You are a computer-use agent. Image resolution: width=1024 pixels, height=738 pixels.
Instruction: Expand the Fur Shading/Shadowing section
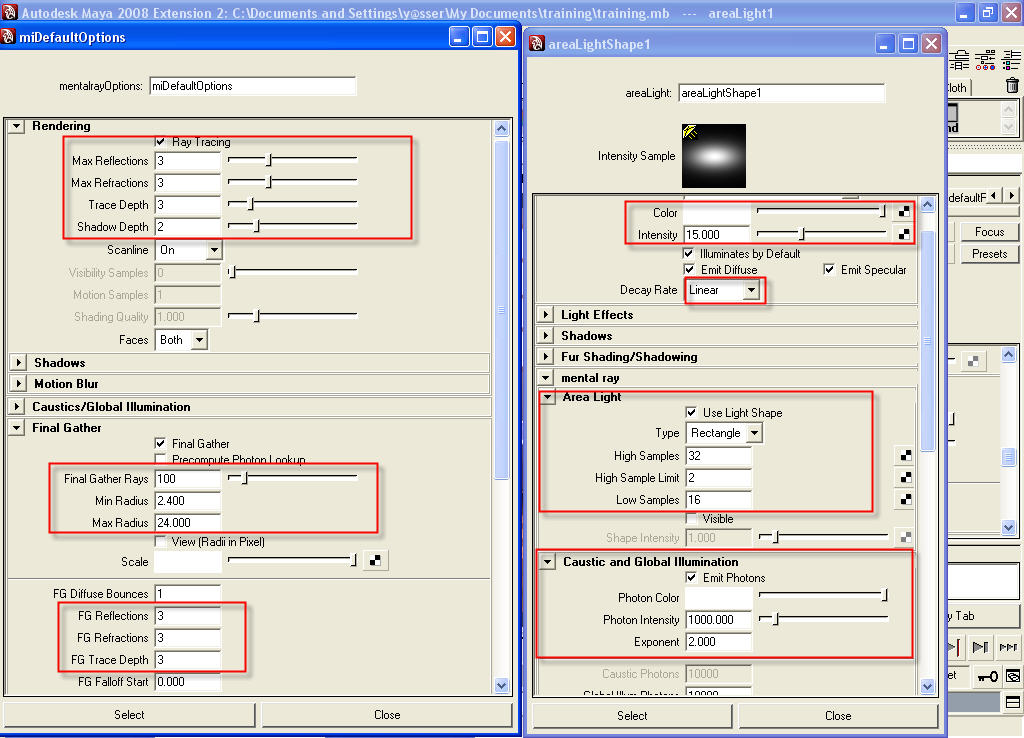click(545, 357)
